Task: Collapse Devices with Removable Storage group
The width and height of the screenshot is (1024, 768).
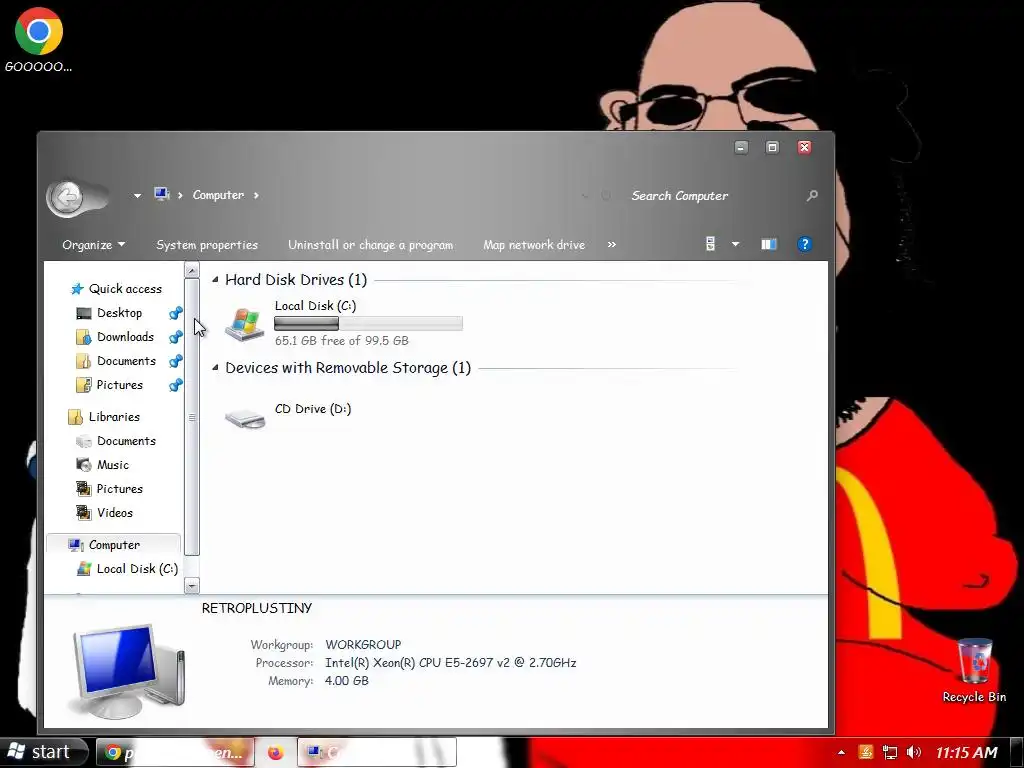Action: (x=215, y=368)
